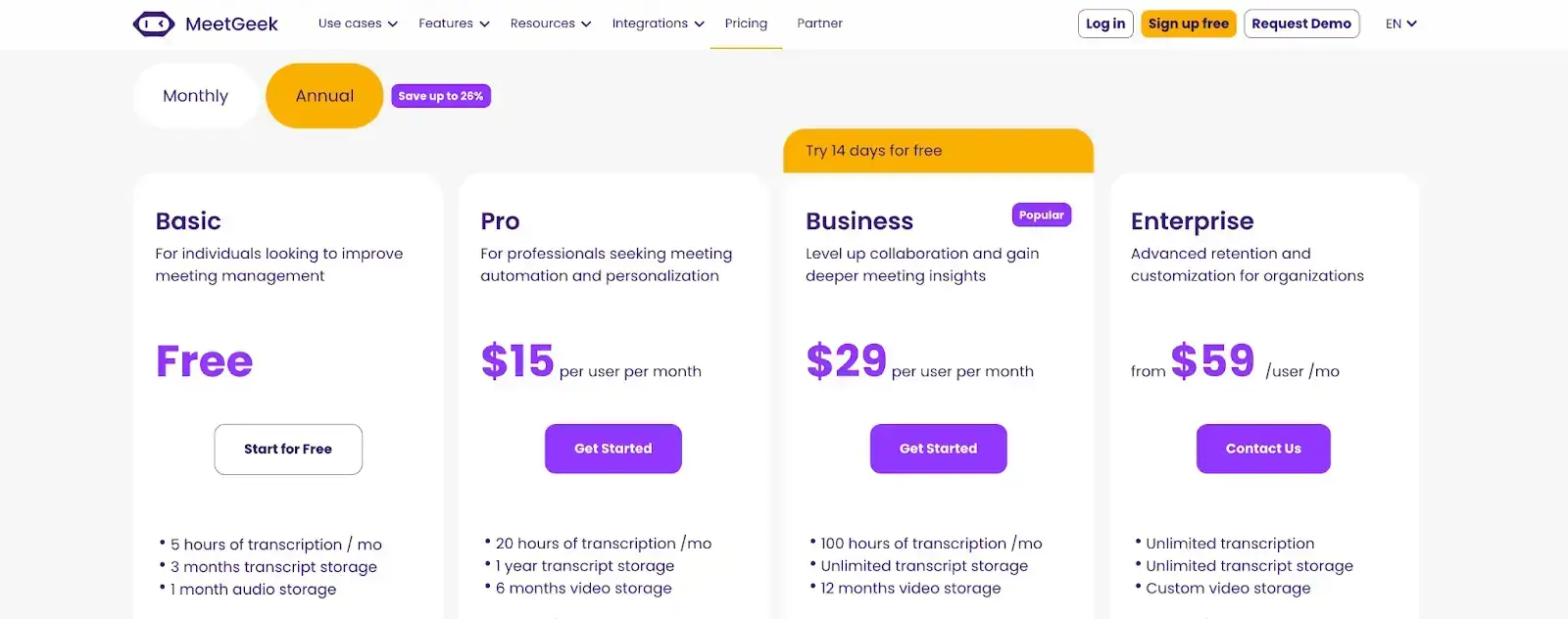This screenshot has height=619, width=1568.
Task: Click the Save up to 26% badge
Action: click(440, 95)
